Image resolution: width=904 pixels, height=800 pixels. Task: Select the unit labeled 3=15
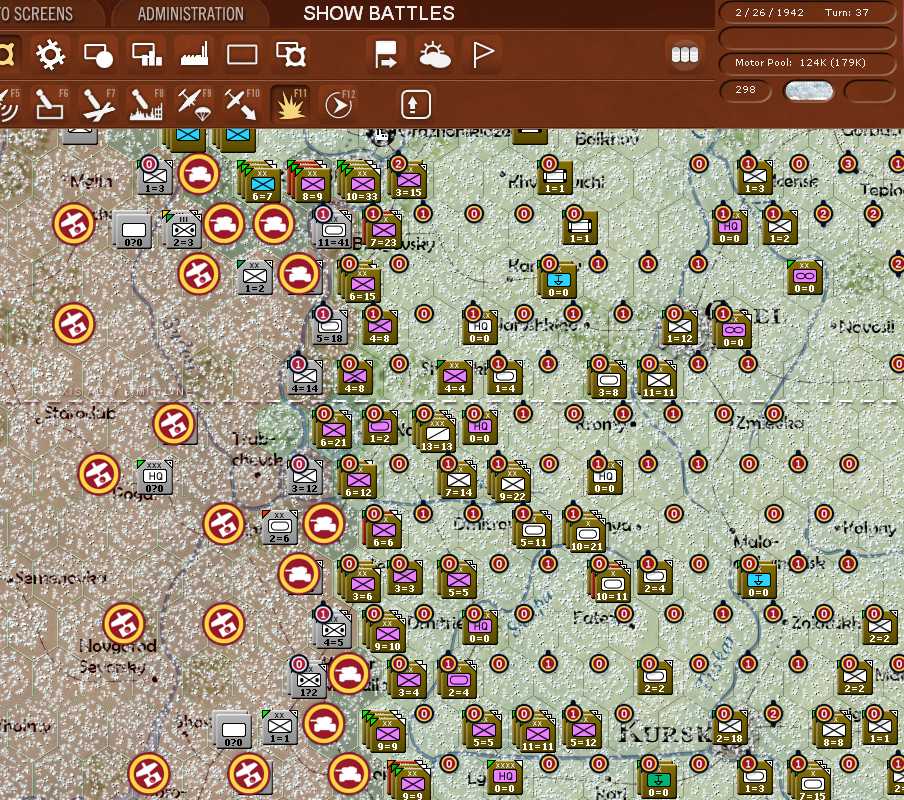pos(408,182)
